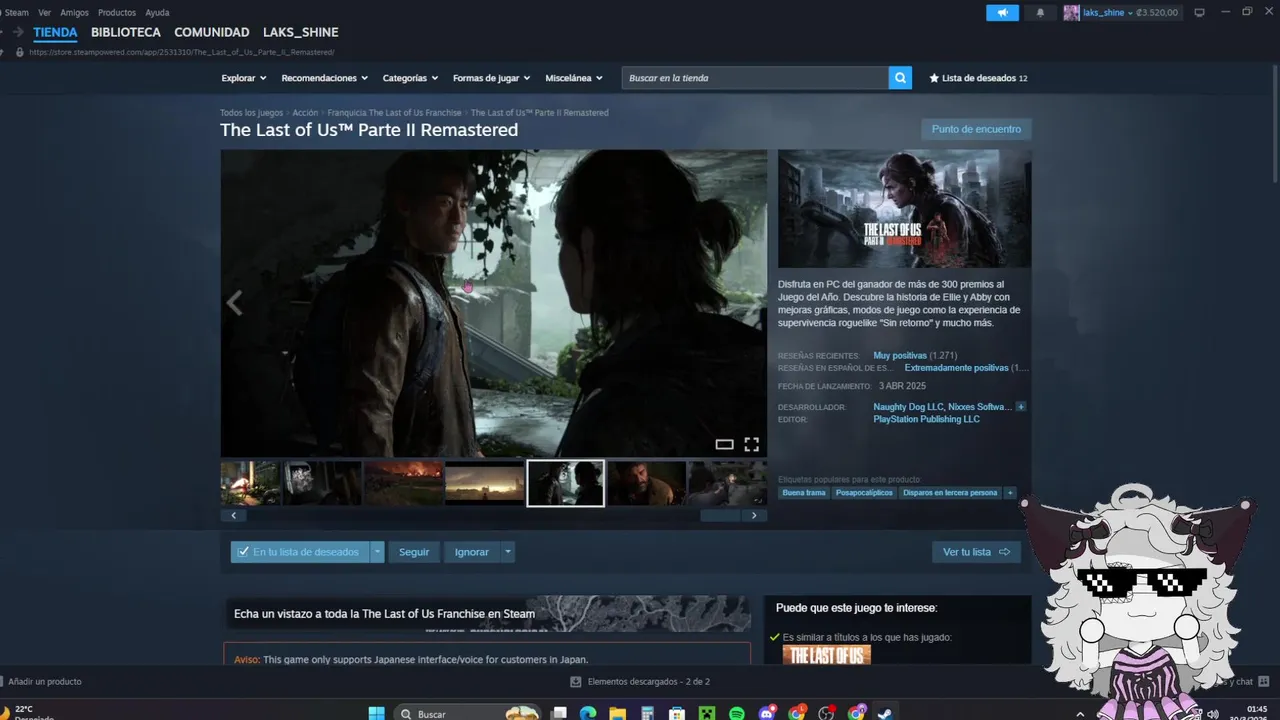Click PlayStation Publishing LLC publisher link

click(926, 419)
